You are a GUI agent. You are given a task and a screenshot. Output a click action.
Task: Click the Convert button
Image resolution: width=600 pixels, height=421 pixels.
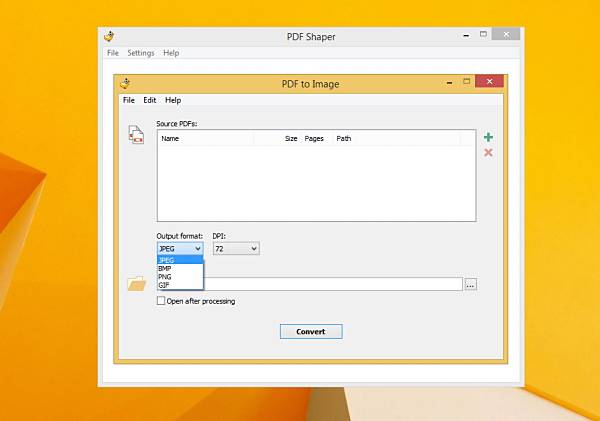coord(311,331)
